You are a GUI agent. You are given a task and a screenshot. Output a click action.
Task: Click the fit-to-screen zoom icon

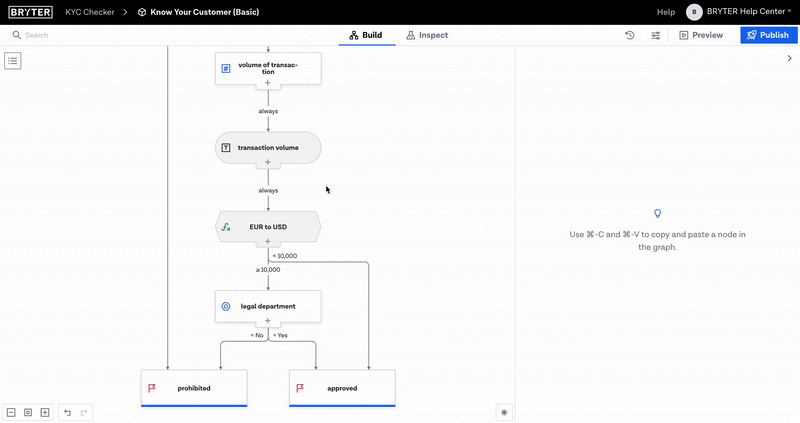[28, 412]
